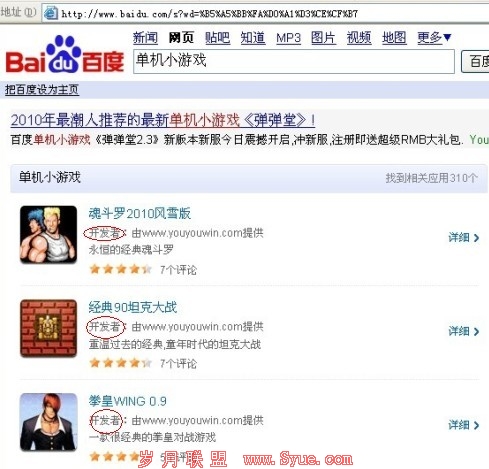Click the star rating of 经典90坦克大战
The image size is (489, 469).
coord(121,363)
